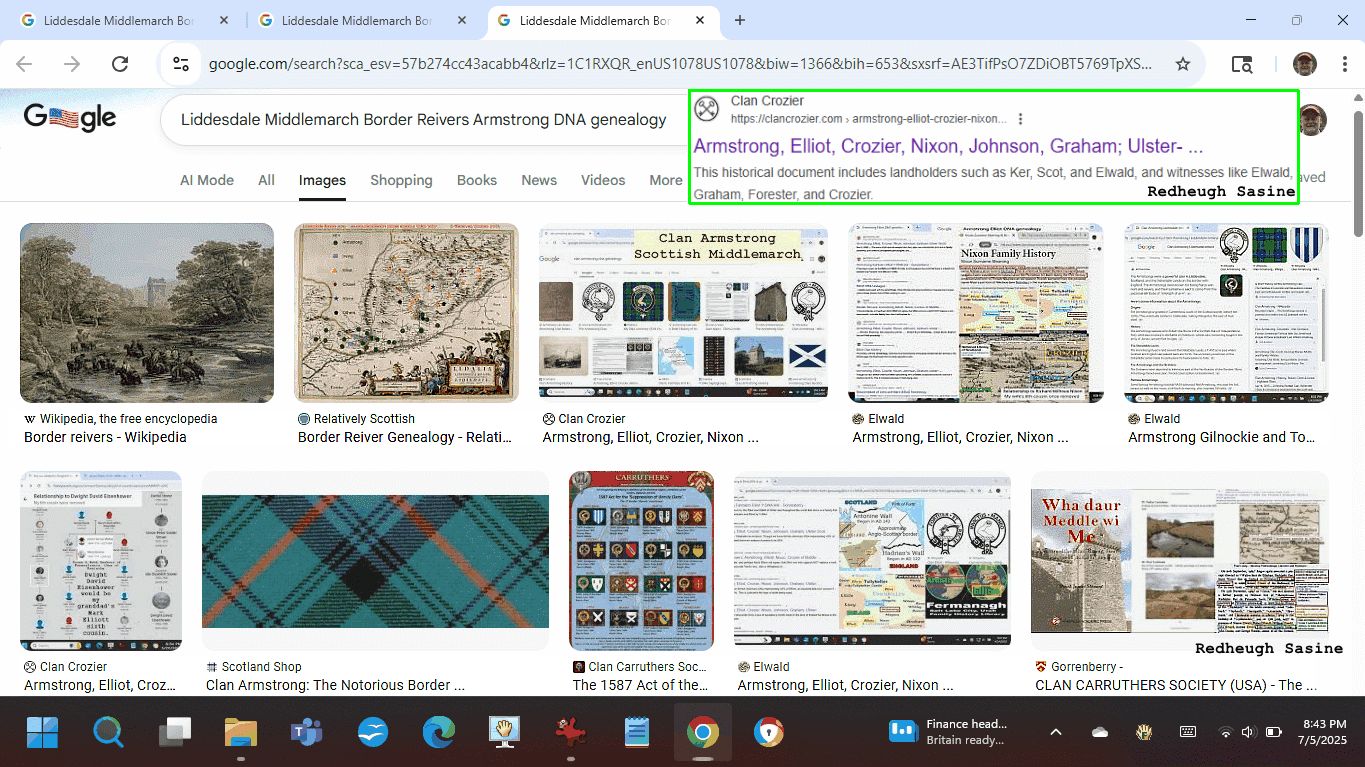Open the shield keyhole browser taskbar icon
The width and height of the screenshot is (1365, 767).
[768, 733]
